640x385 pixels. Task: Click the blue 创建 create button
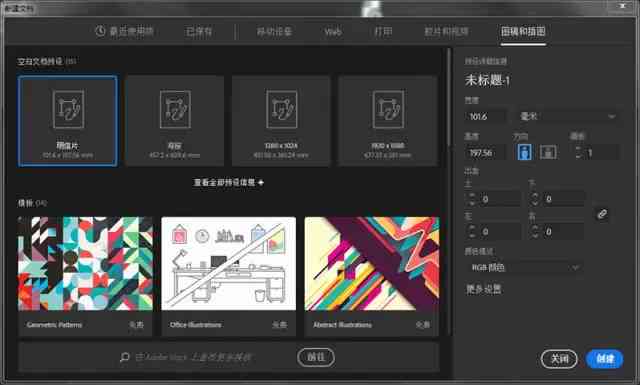(x=604, y=359)
